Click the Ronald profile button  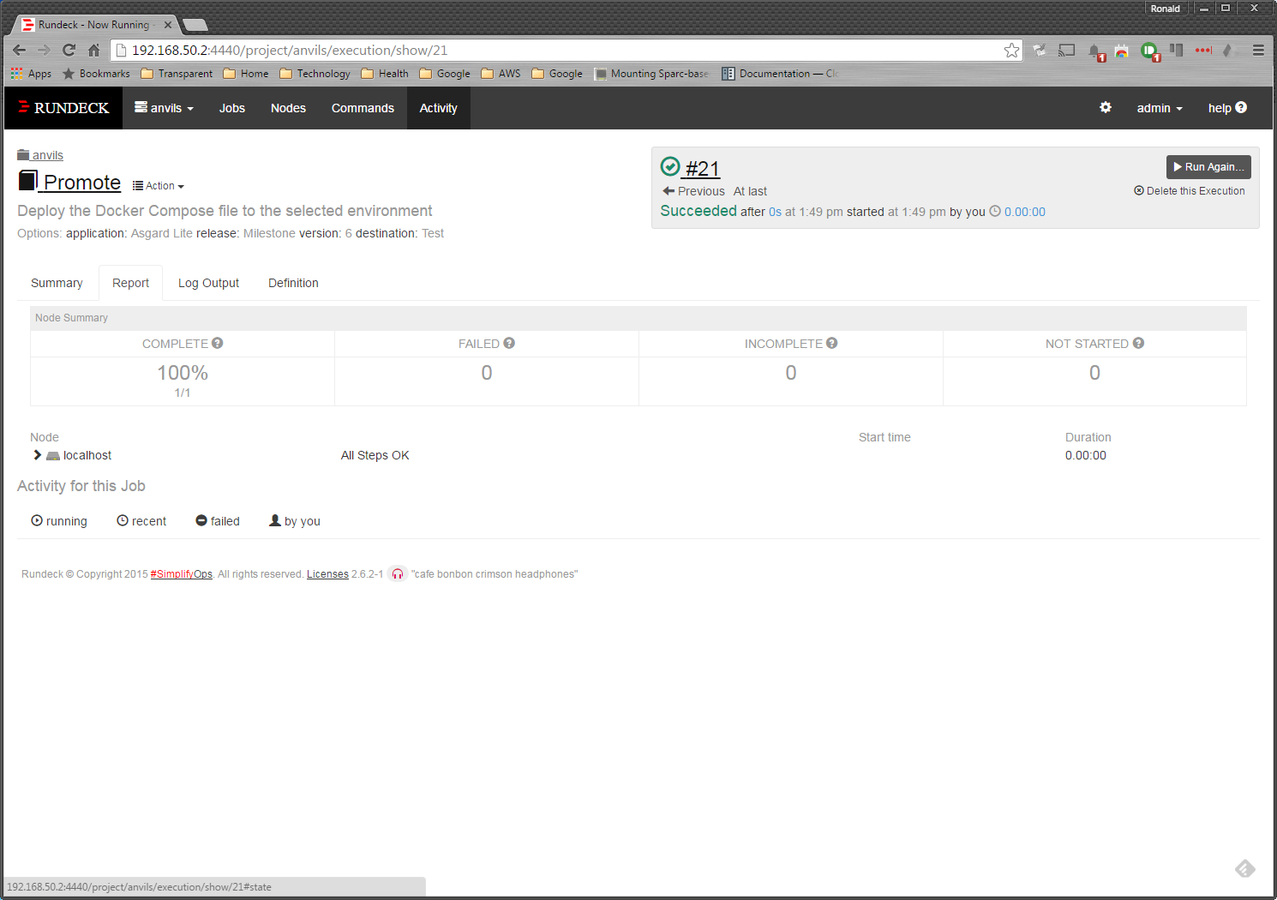click(x=1165, y=8)
